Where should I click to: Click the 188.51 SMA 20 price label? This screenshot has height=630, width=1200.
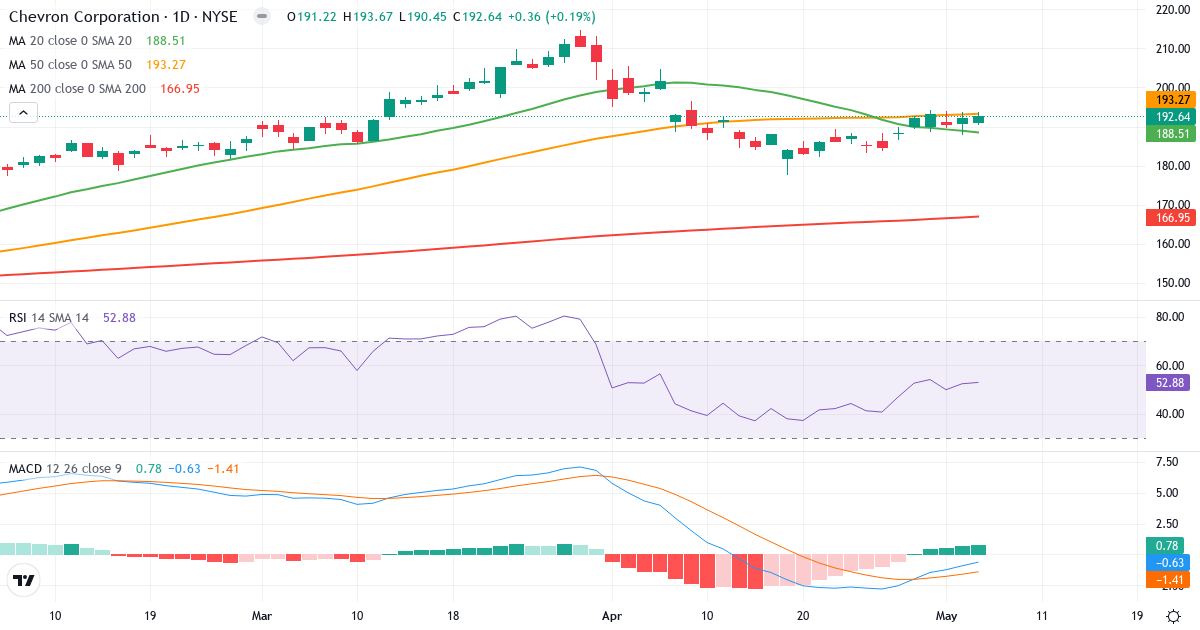(1170, 133)
